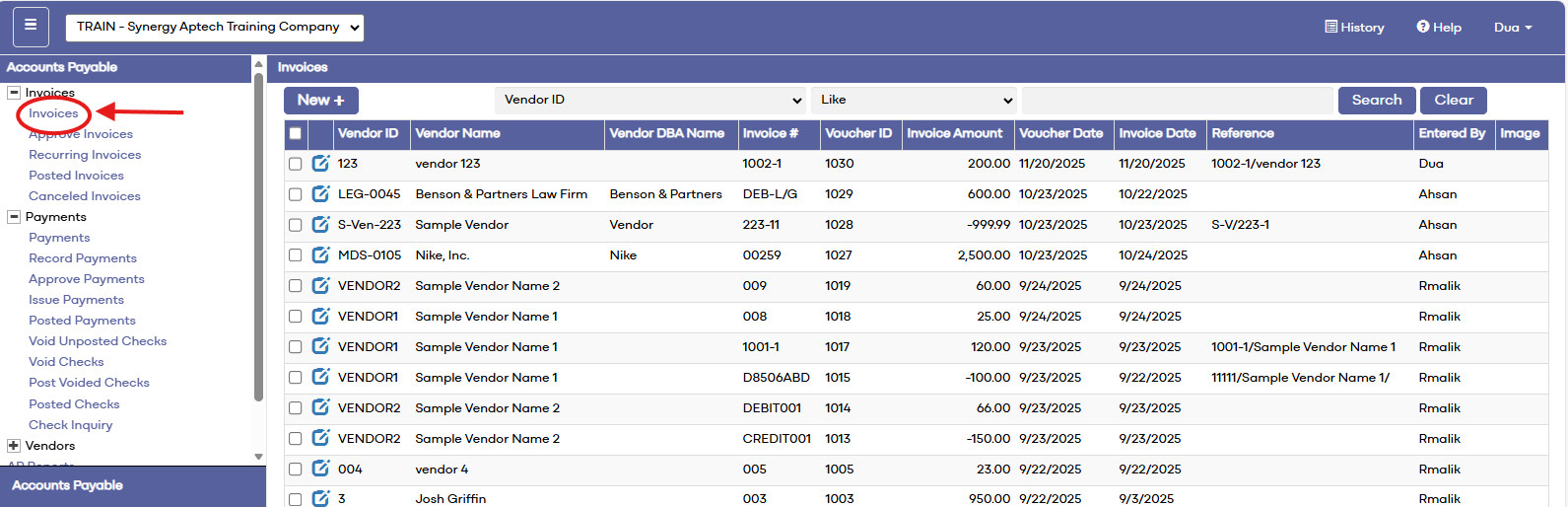The width and height of the screenshot is (1568, 507).
Task: Open Approve Payments in the sidebar
Action: pos(87,279)
